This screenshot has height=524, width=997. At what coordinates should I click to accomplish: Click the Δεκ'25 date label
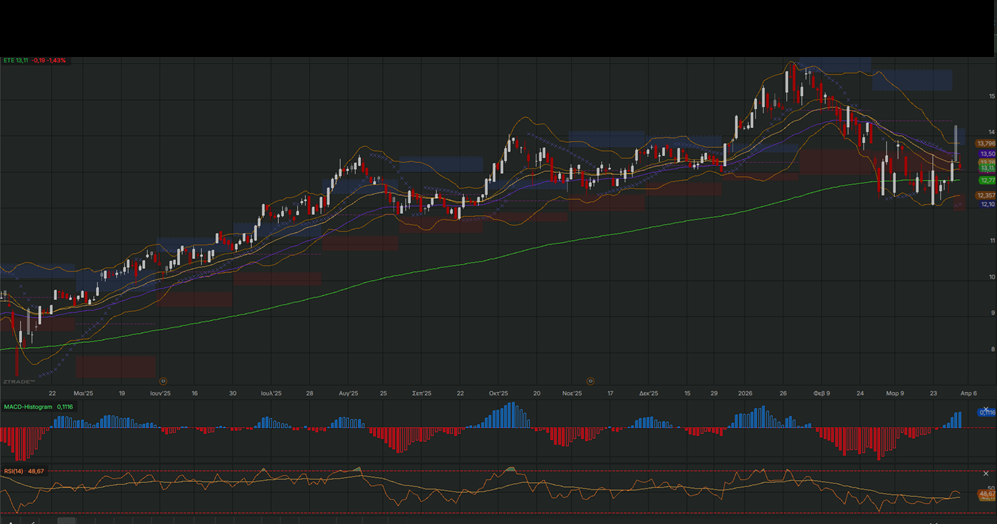[x=649, y=394]
